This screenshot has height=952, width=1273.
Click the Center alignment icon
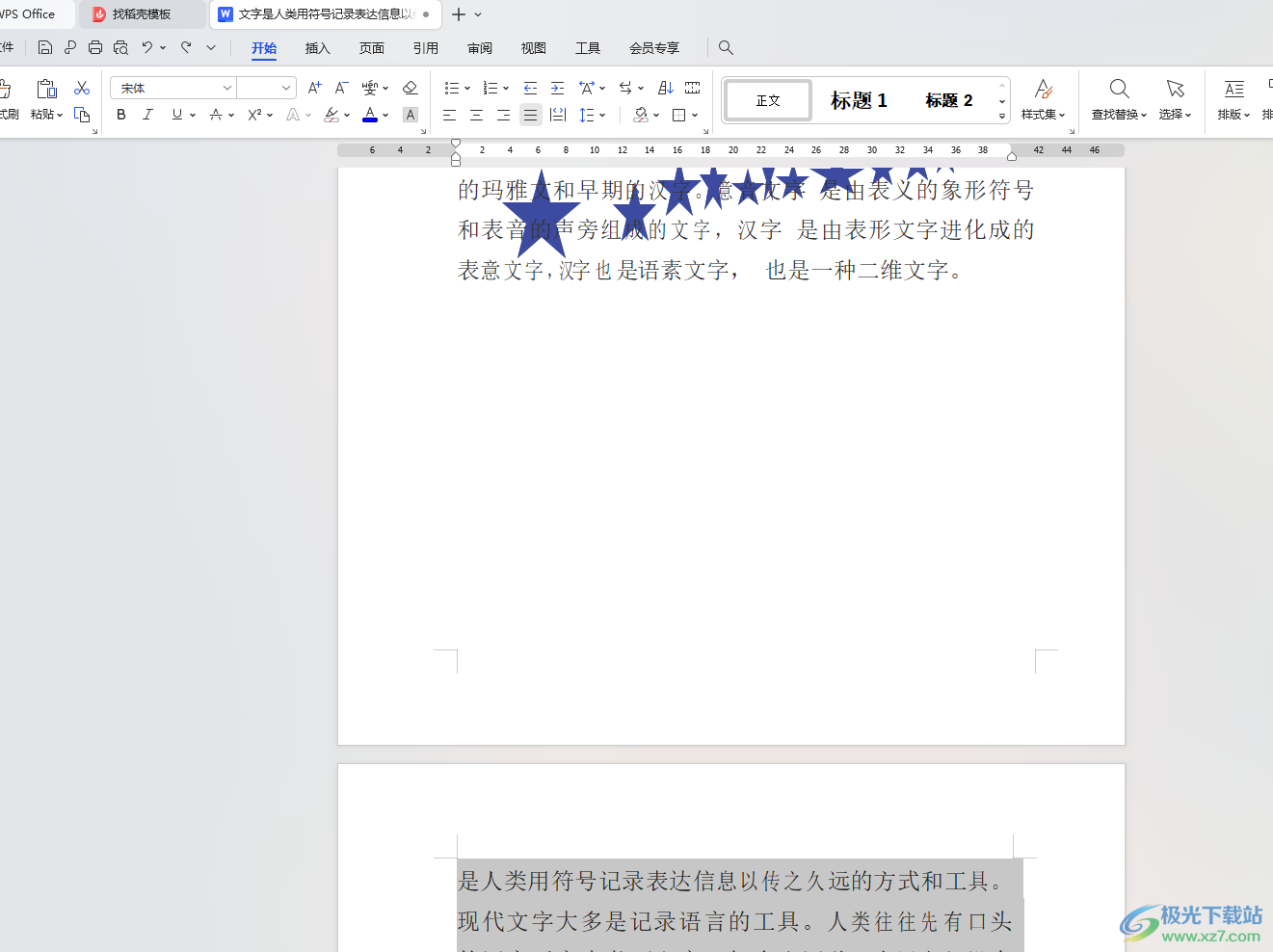click(x=476, y=115)
